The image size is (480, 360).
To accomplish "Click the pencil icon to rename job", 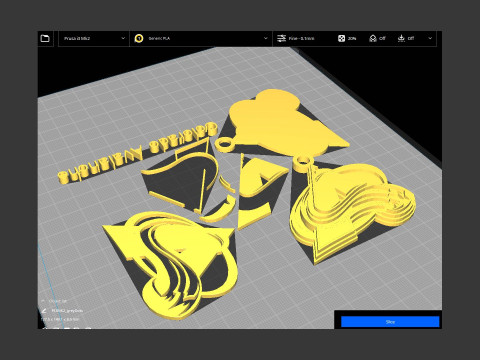I will tap(44, 310).
